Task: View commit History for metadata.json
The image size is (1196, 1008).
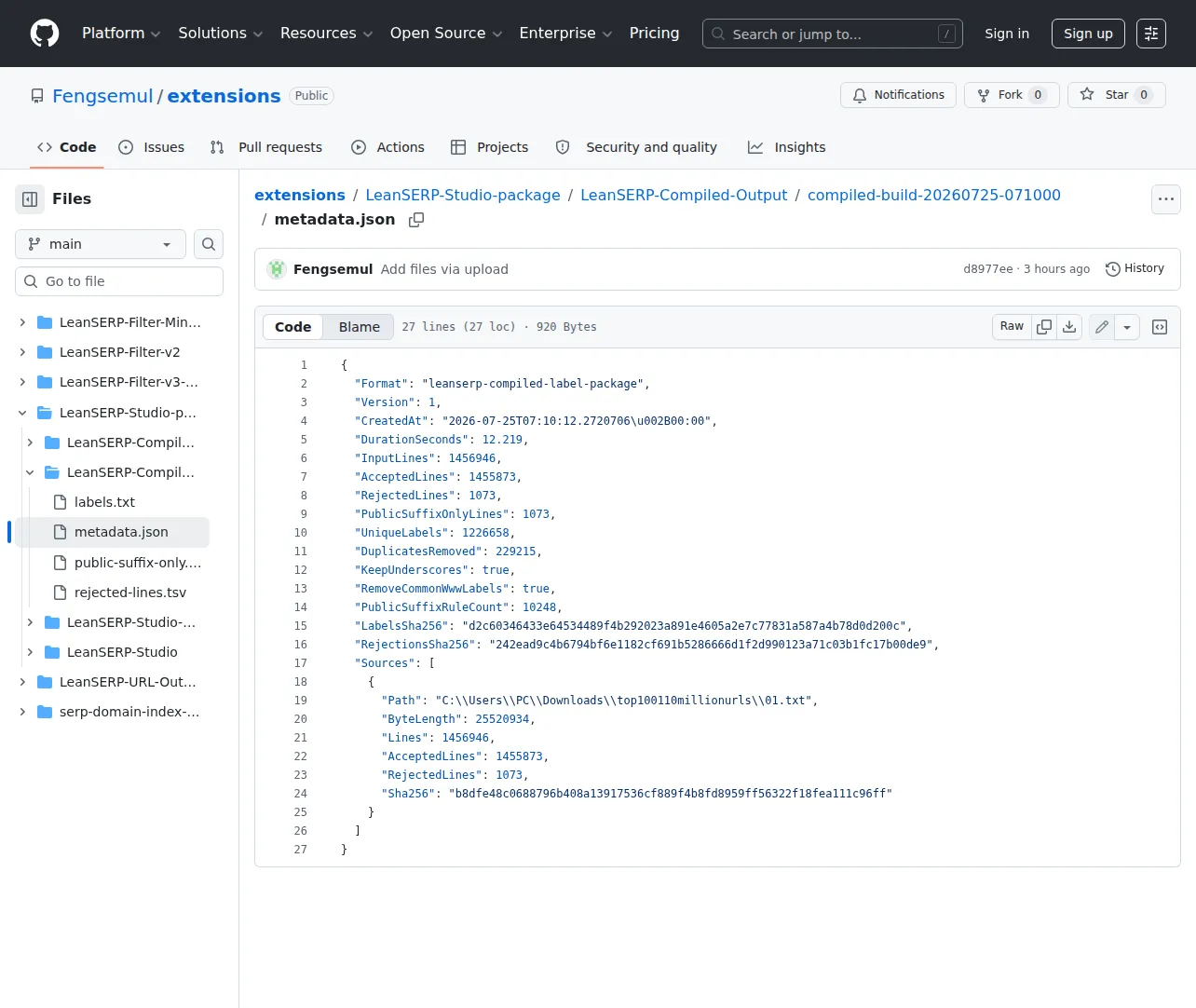Action: [x=1135, y=268]
